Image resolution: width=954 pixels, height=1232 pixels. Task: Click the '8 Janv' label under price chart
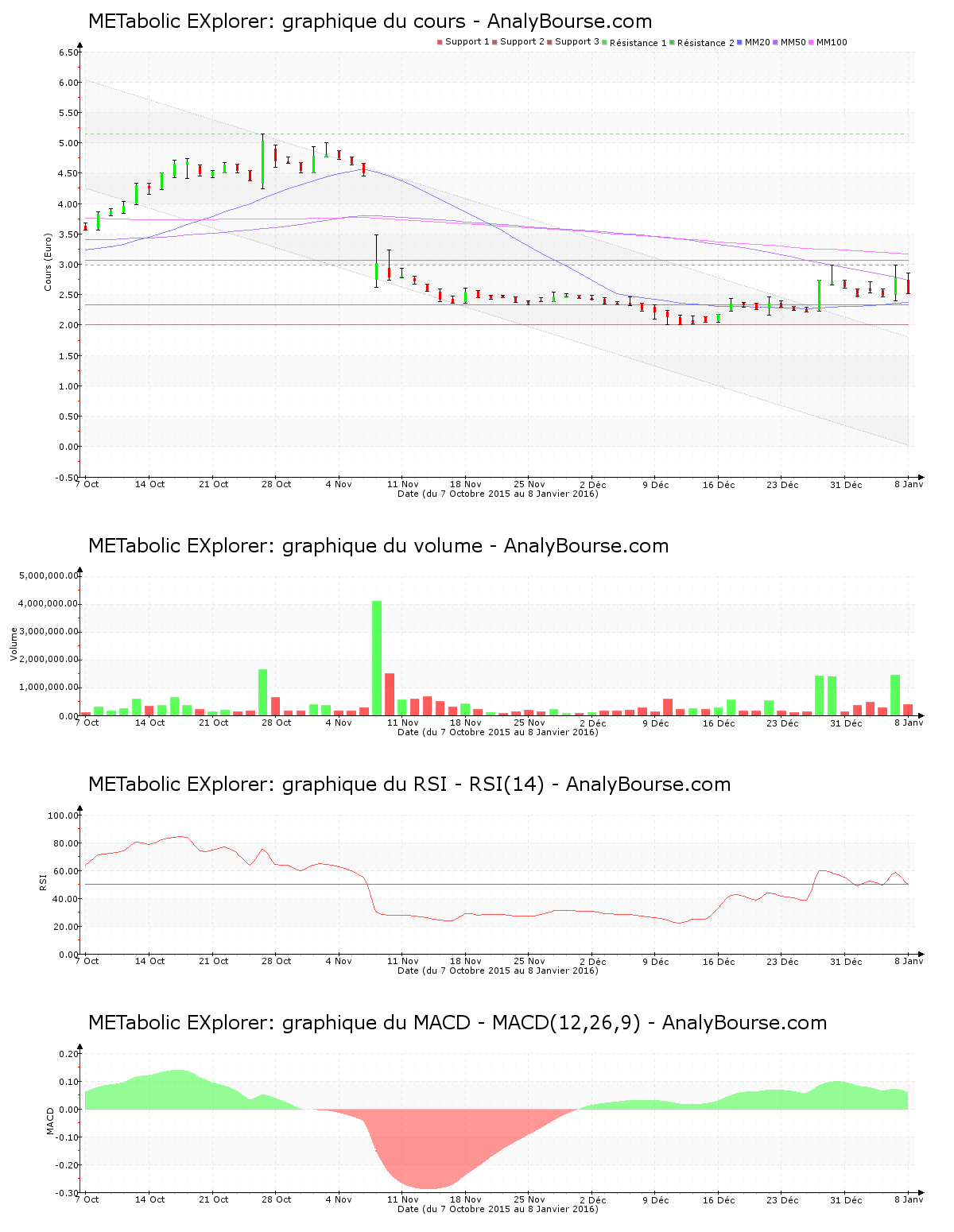(x=909, y=484)
